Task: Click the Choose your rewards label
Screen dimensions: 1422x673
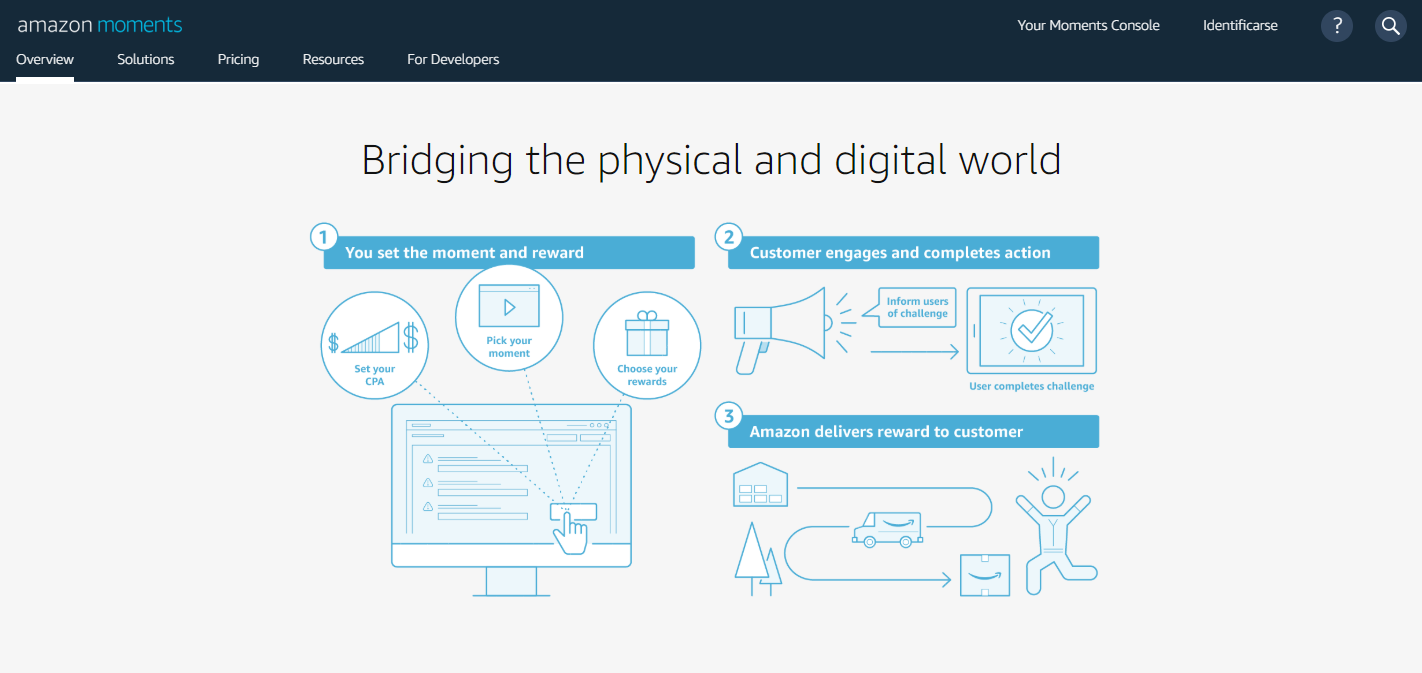Action: pyautogui.click(x=647, y=375)
